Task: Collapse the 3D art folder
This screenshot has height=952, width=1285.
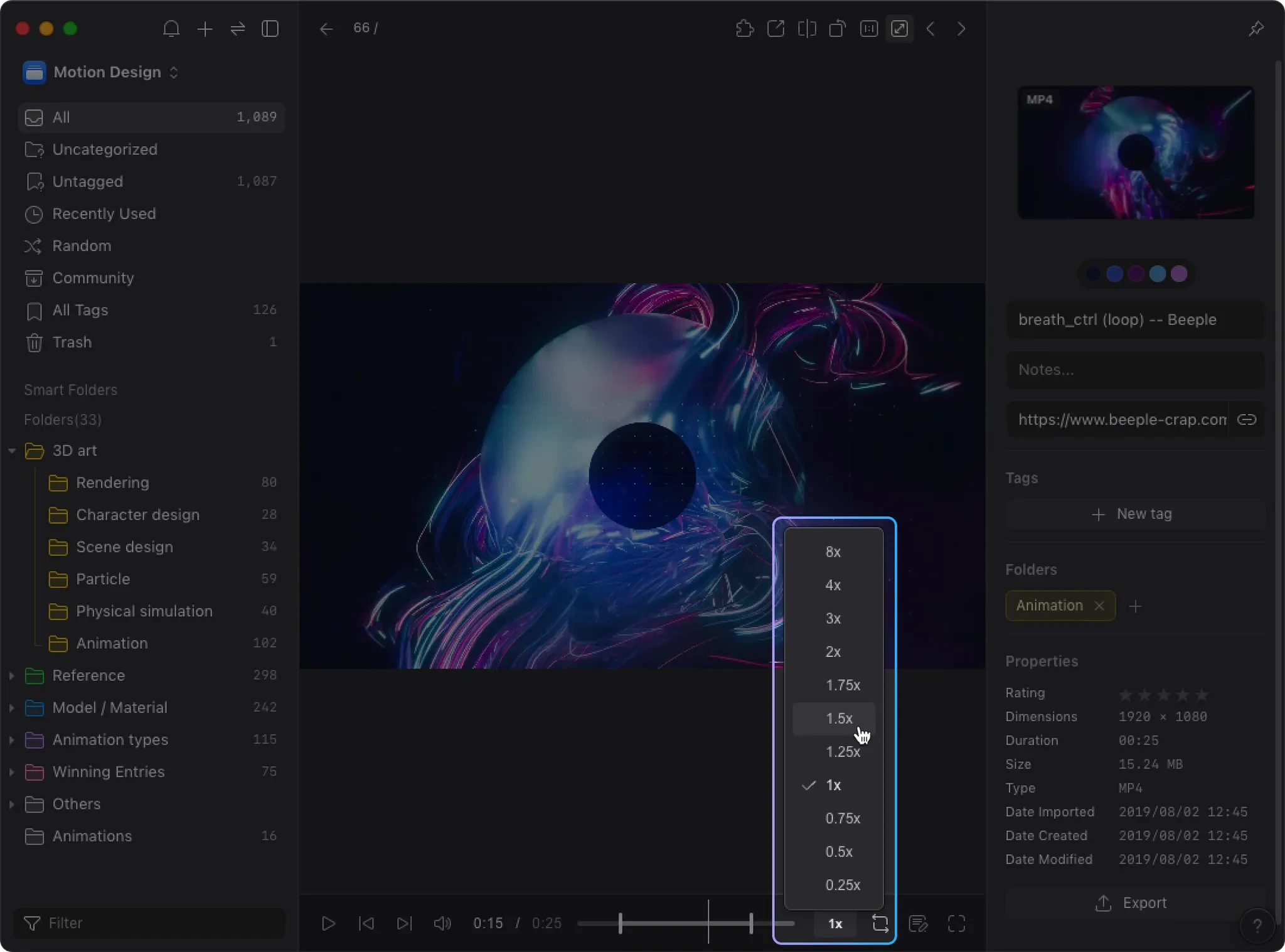Action: [x=12, y=451]
